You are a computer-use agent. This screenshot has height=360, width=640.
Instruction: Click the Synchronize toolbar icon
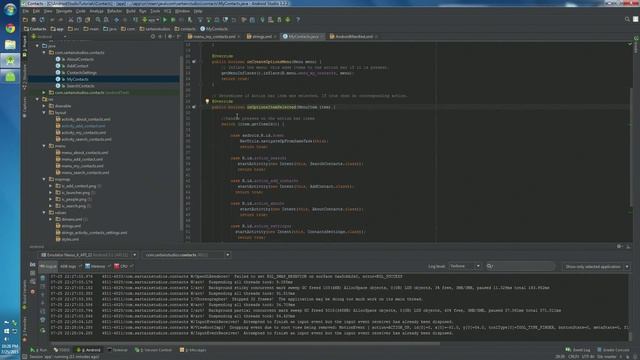[x=42, y=20]
